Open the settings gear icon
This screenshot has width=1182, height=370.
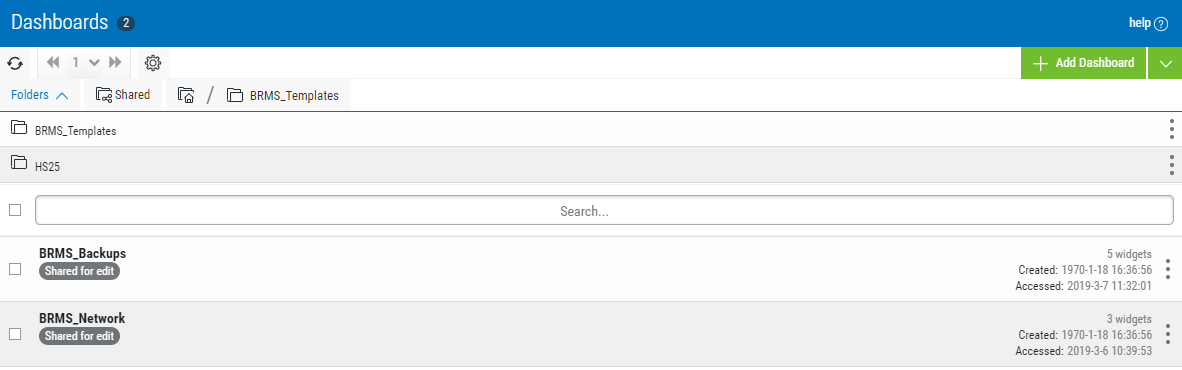click(x=153, y=63)
